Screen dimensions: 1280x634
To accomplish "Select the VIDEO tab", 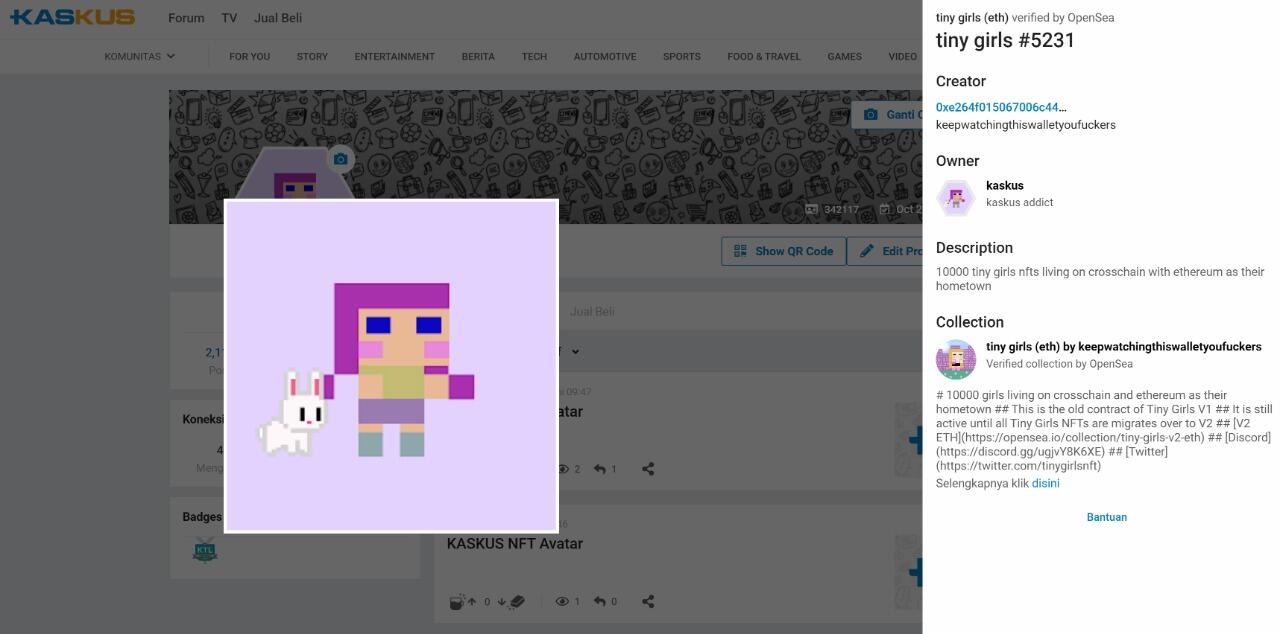I will (902, 56).
